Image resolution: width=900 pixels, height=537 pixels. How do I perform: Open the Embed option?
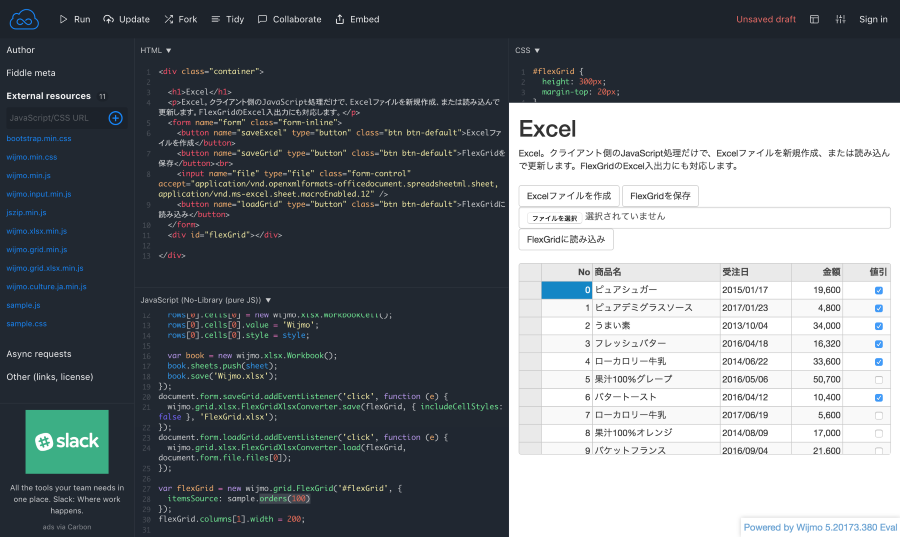tap(357, 20)
